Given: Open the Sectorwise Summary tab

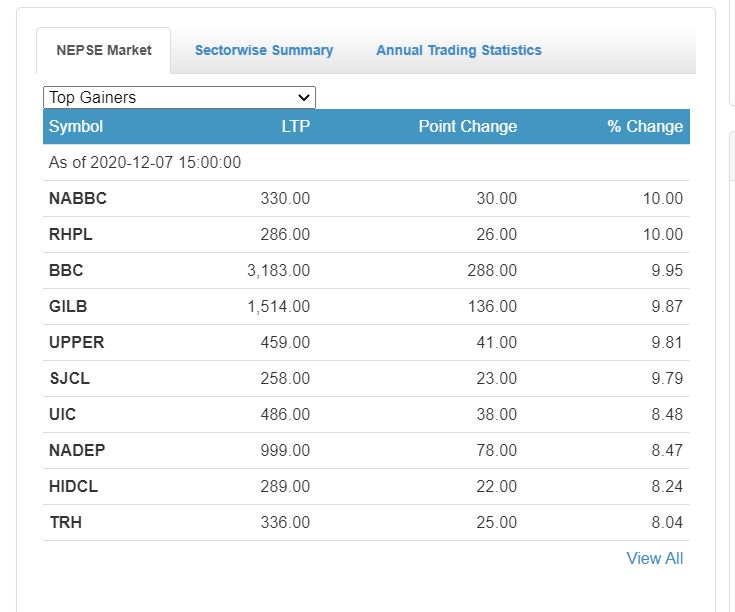Looking at the screenshot, I should 264,50.
